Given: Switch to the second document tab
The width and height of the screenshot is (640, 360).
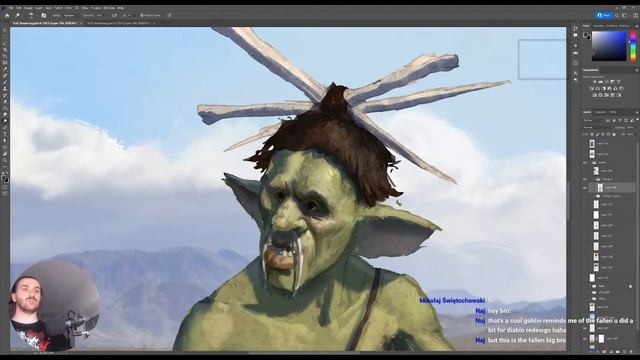Looking at the screenshot, I should click(119, 23).
